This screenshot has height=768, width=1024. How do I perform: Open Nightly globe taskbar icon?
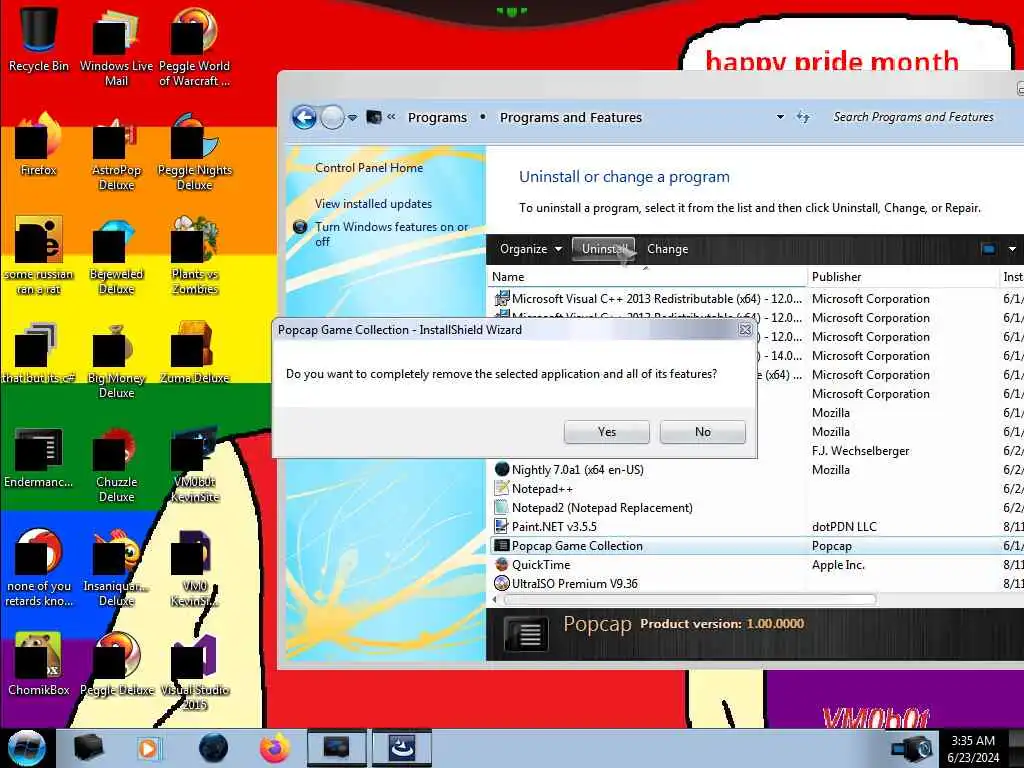214,748
